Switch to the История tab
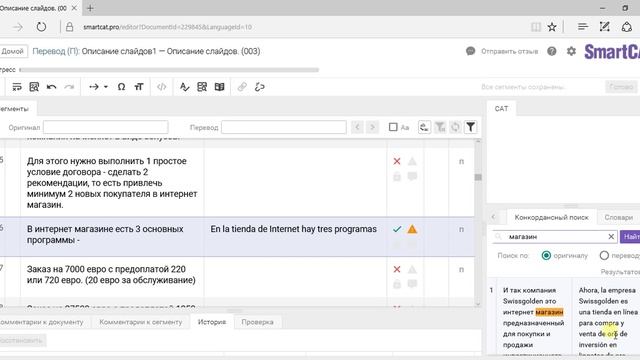The image size is (640, 360). point(212,322)
